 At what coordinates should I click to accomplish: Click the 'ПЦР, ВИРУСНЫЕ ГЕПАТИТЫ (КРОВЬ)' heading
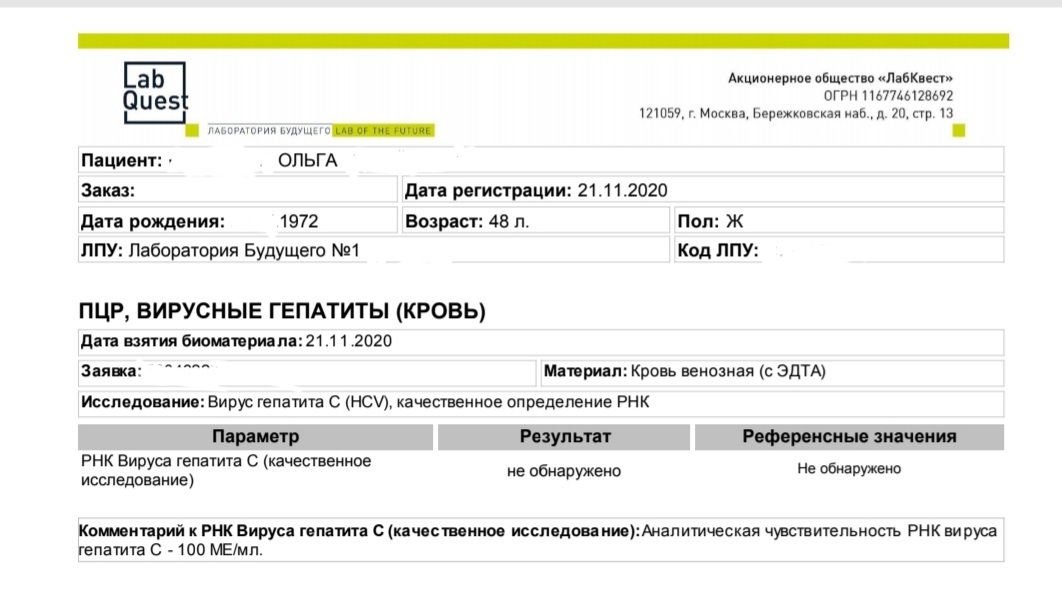click(282, 312)
